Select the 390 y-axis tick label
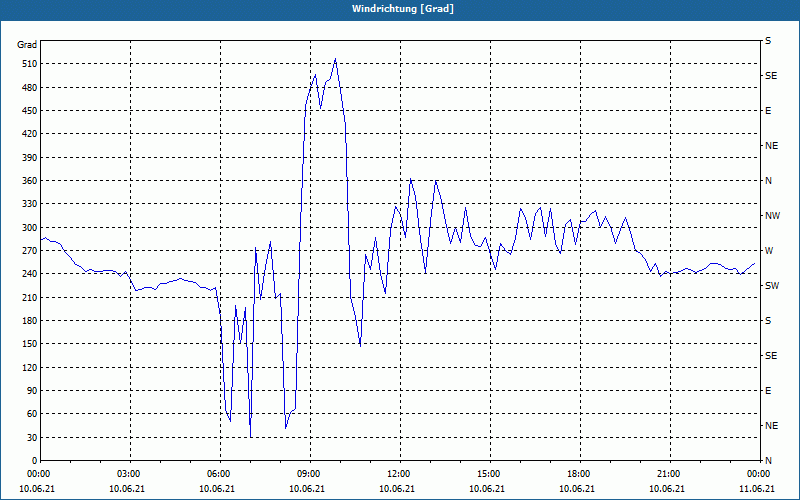Viewport: 800px width, 500px height. [x=29, y=158]
